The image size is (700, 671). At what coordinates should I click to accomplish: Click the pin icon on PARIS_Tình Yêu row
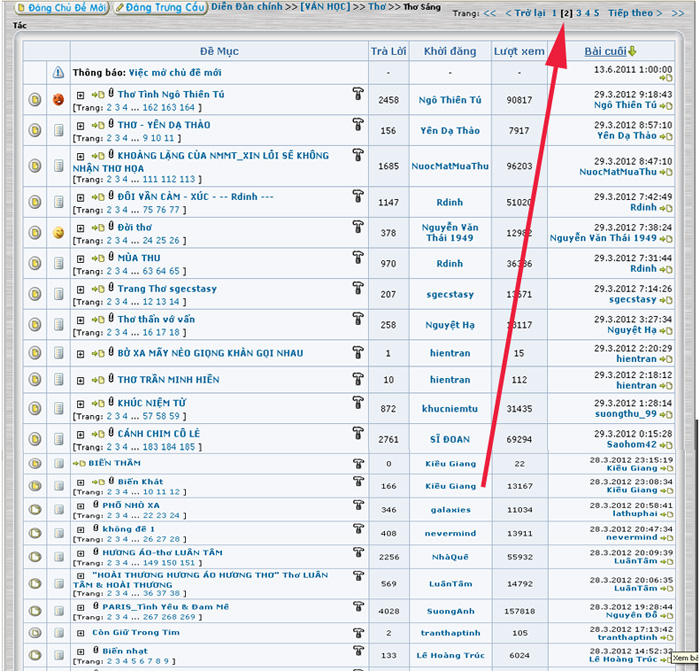pyautogui.click(x=358, y=607)
